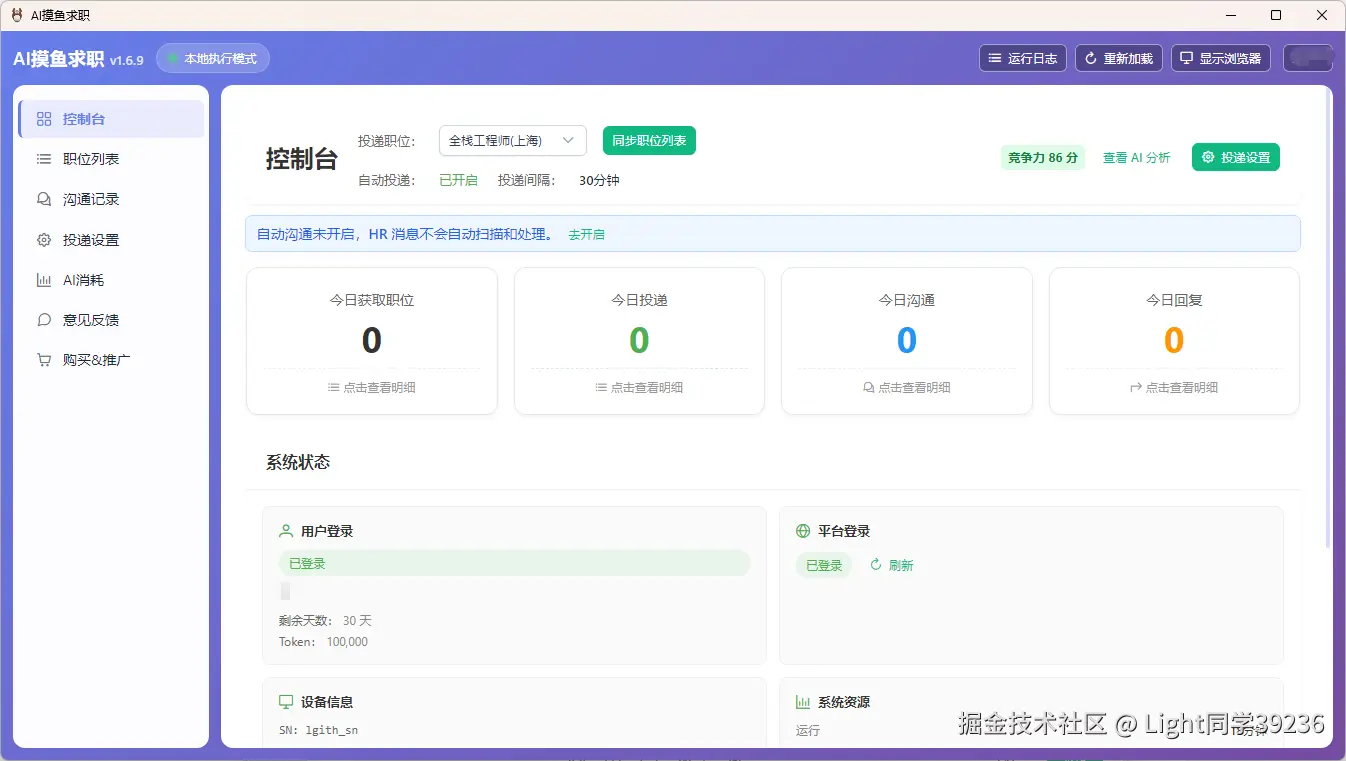The height and width of the screenshot is (761, 1346).
Task: Click the 意见反馈 comment icon
Action: 44,320
